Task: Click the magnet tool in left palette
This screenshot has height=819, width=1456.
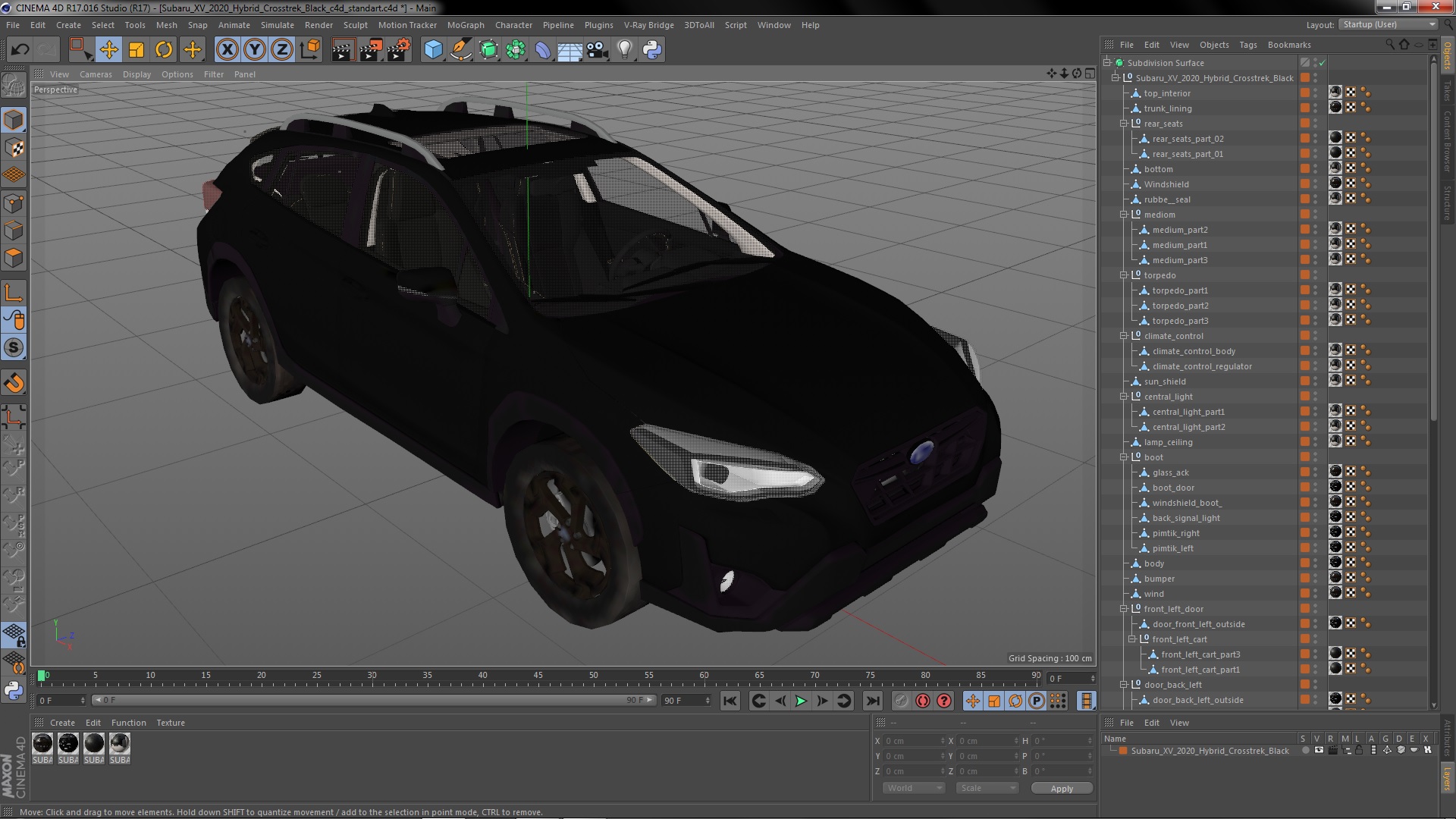Action: [x=14, y=383]
